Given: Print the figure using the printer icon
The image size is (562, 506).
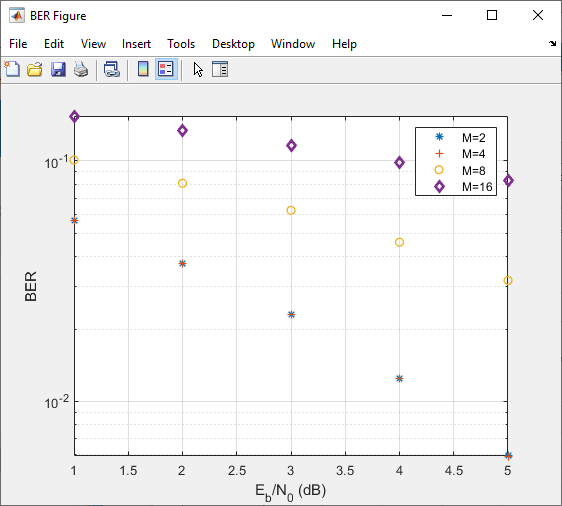Looking at the screenshot, I should (81, 69).
